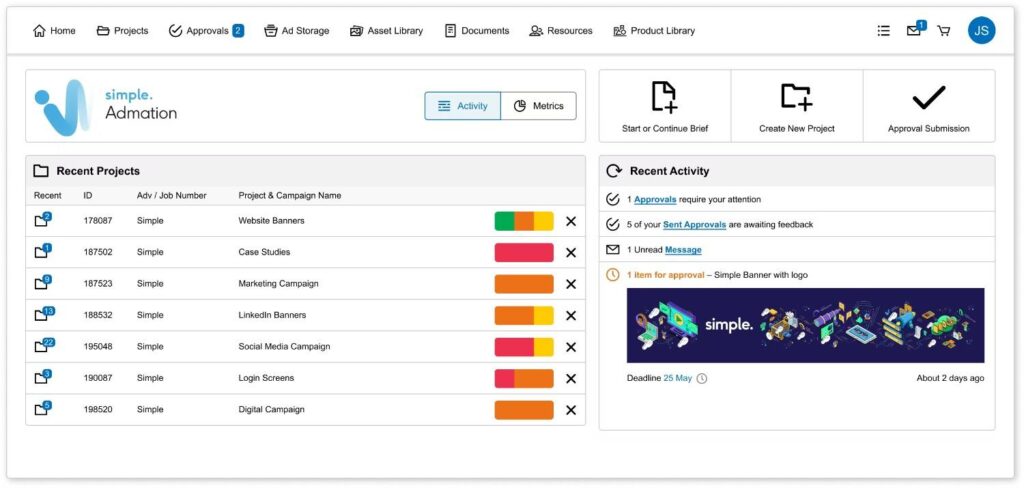Open the Home page

click(54, 31)
